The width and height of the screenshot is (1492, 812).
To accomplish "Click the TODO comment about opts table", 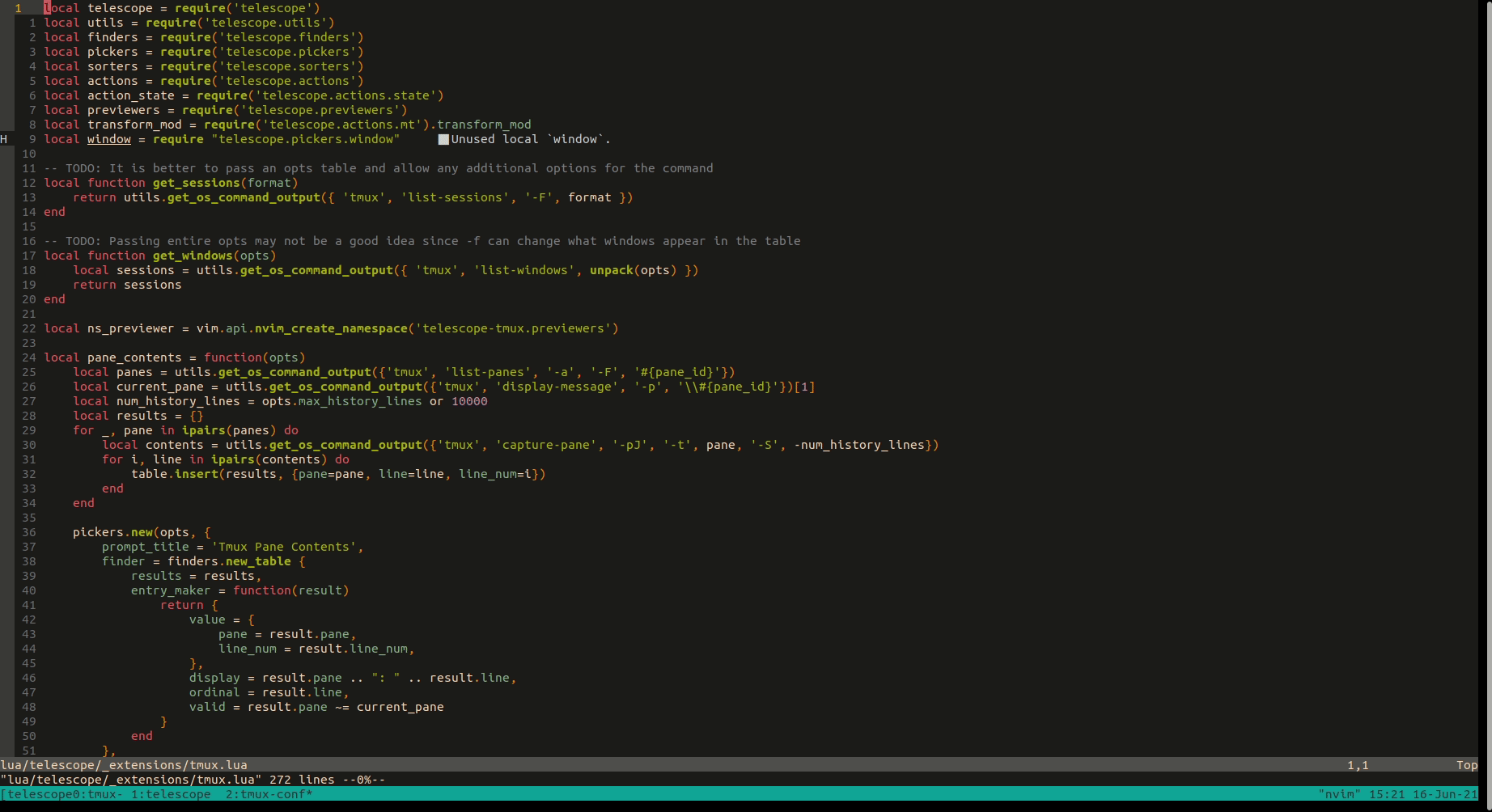I will coord(379,168).
